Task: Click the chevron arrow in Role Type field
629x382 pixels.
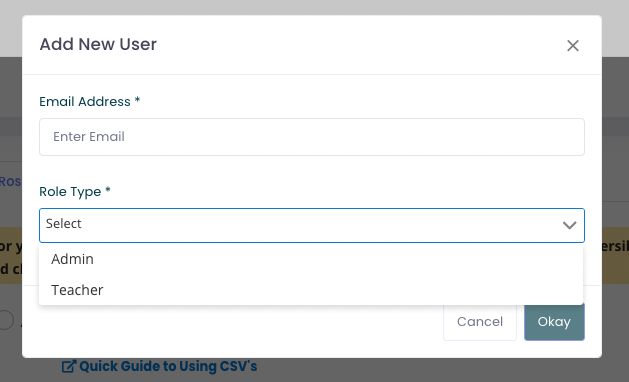Action: click(569, 225)
